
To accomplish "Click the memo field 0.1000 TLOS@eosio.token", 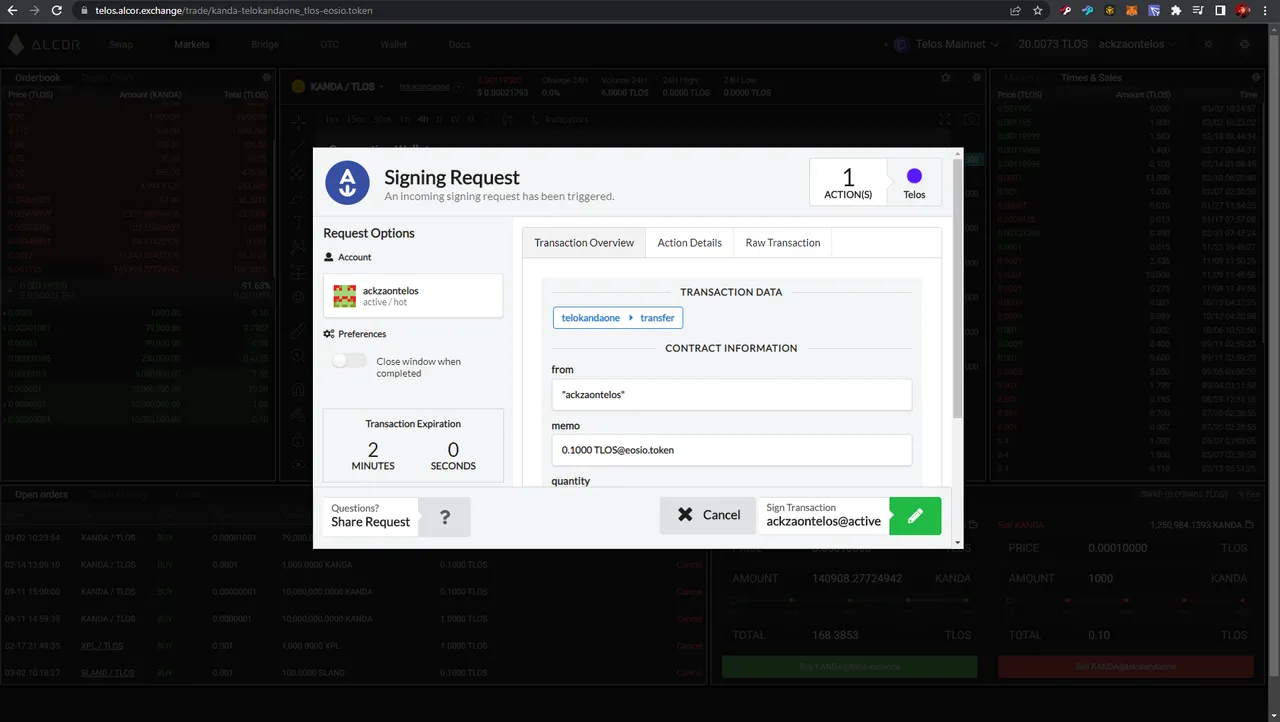I will (x=731, y=450).
